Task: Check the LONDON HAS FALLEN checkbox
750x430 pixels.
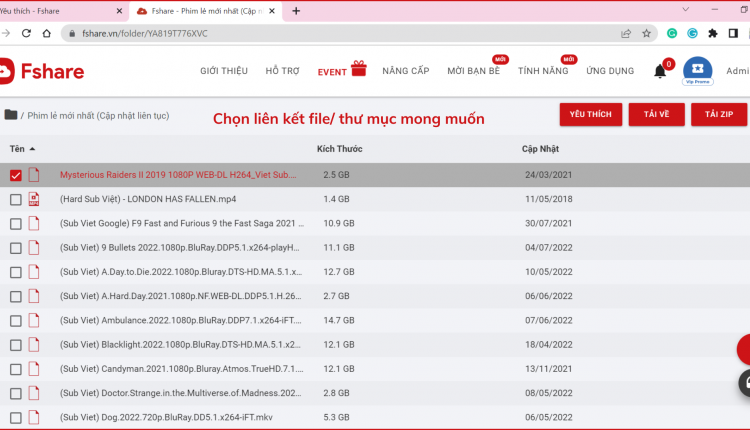Action: 16,199
